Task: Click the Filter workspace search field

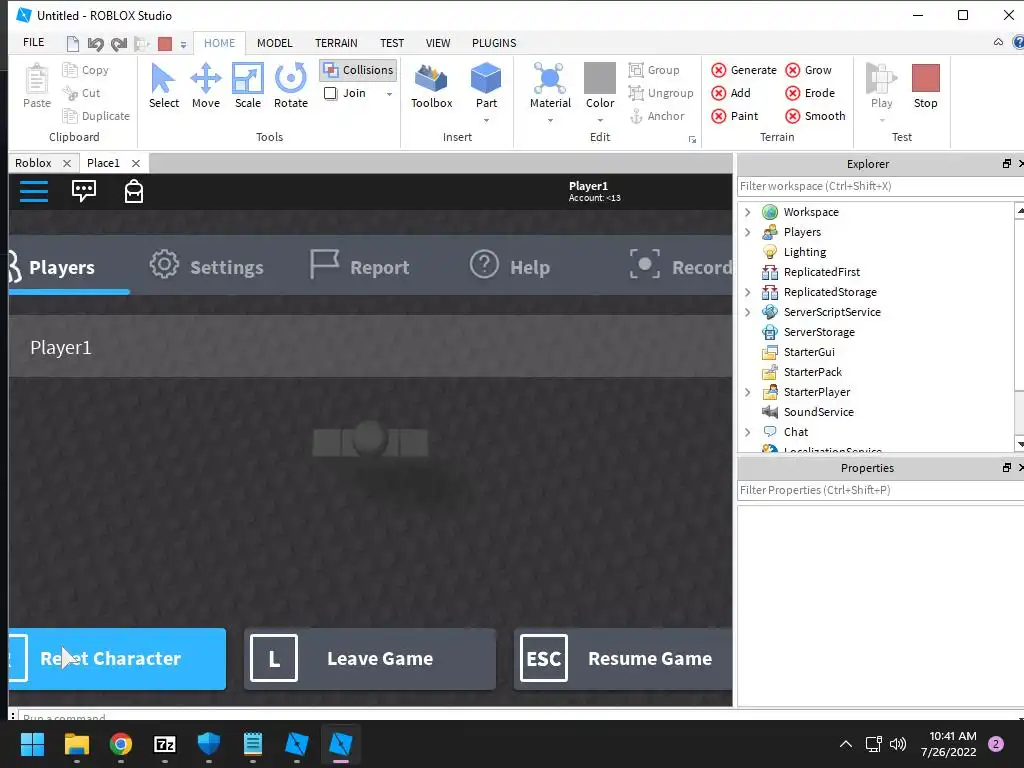Action: [x=880, y=186]
